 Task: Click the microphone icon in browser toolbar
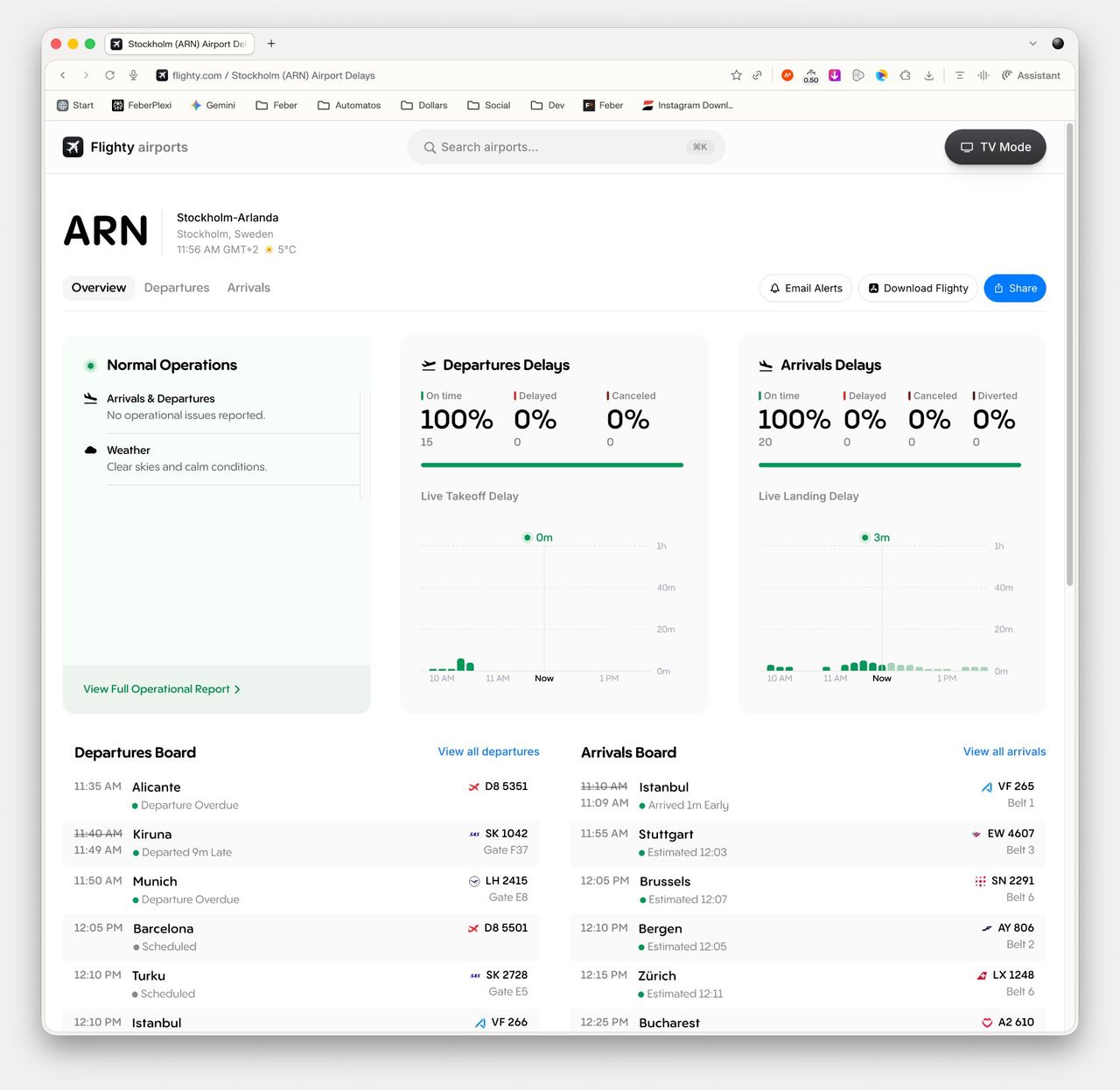tap(134, 75)
